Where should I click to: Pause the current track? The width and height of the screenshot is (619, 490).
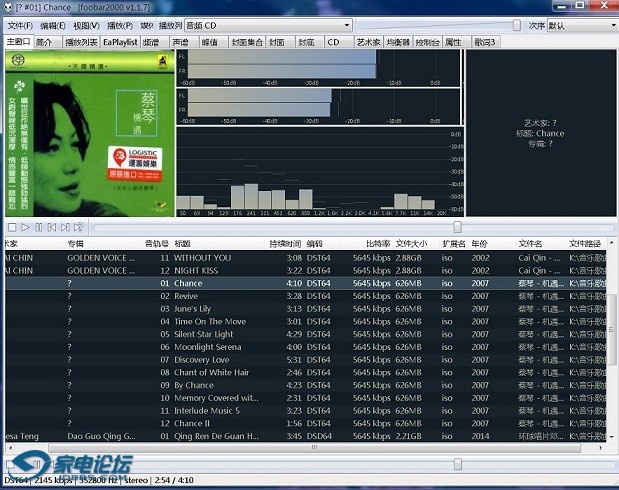(38, 228)
